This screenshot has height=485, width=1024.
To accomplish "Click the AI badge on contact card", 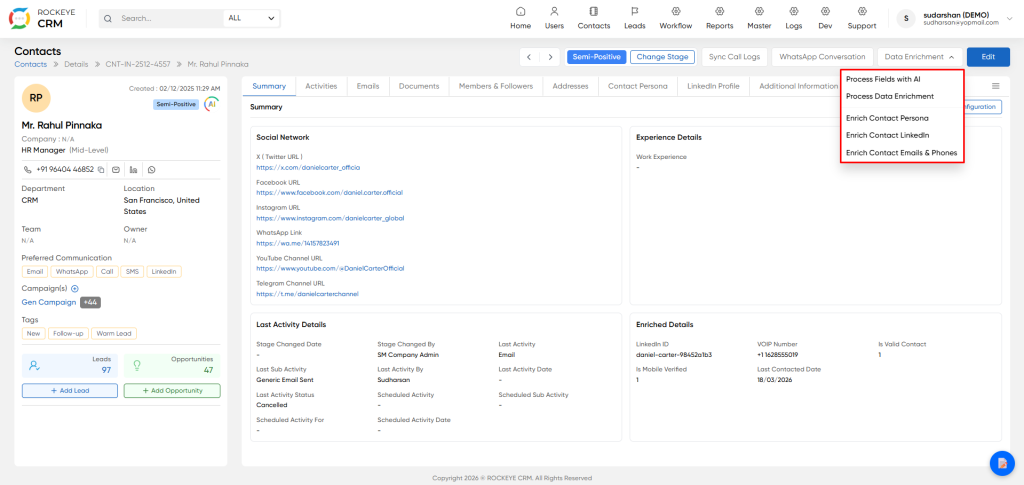I will (x=211, y=104).
